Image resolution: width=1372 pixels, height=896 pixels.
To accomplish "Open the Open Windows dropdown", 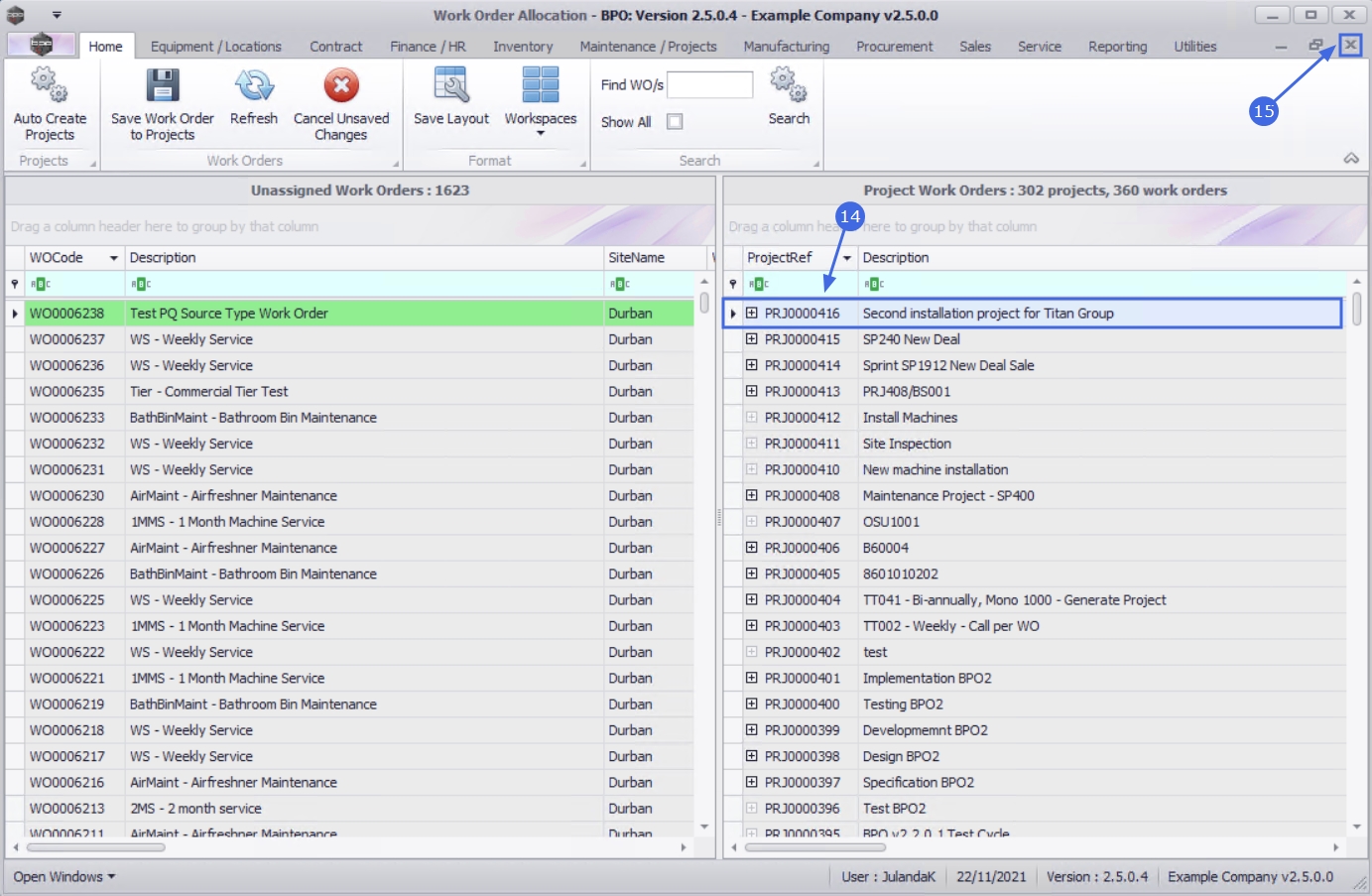I will pyautogui.click(x=63, y=876).
